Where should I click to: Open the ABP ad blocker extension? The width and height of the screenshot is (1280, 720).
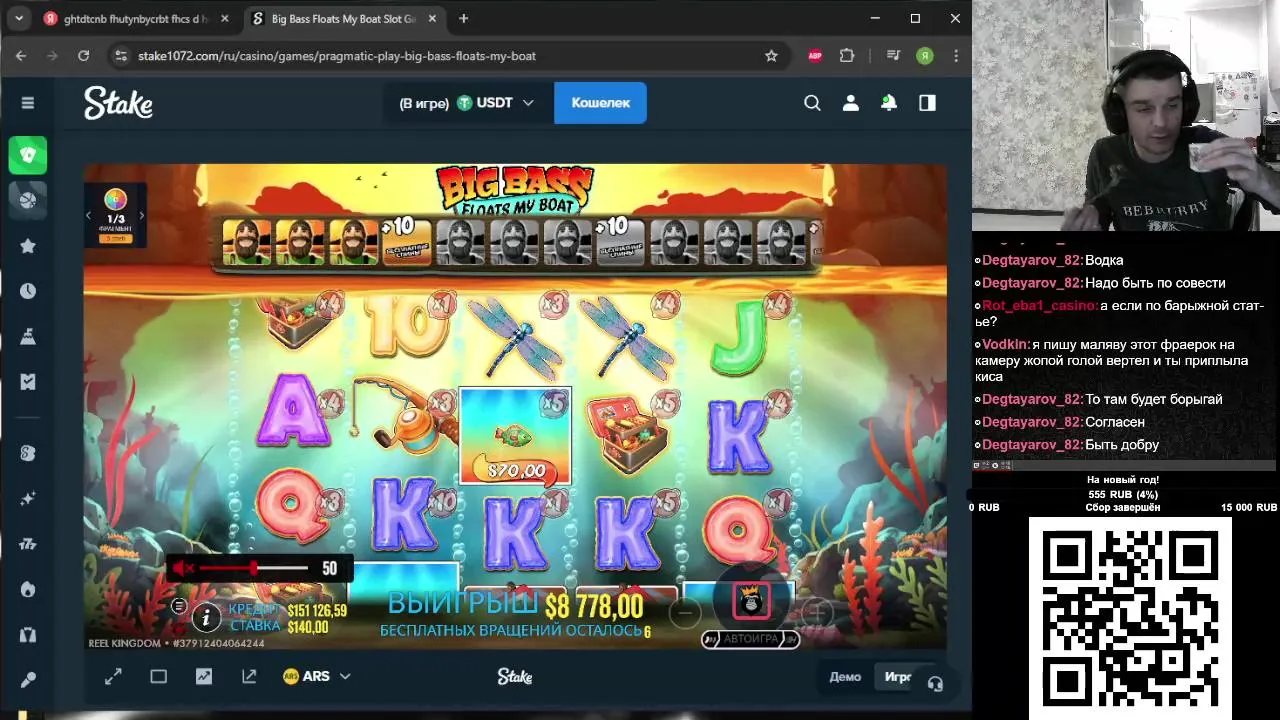click(x=815, y=56)
